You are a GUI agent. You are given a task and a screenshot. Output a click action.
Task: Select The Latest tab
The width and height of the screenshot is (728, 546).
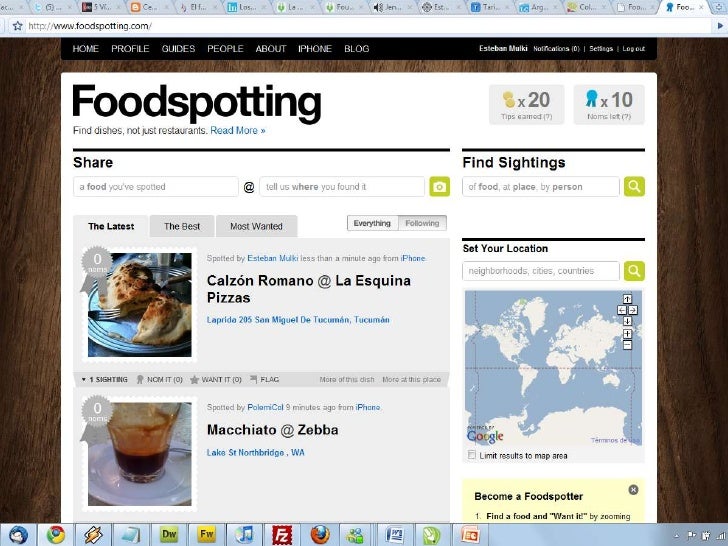pyautogui.click(x=111, y=227)
